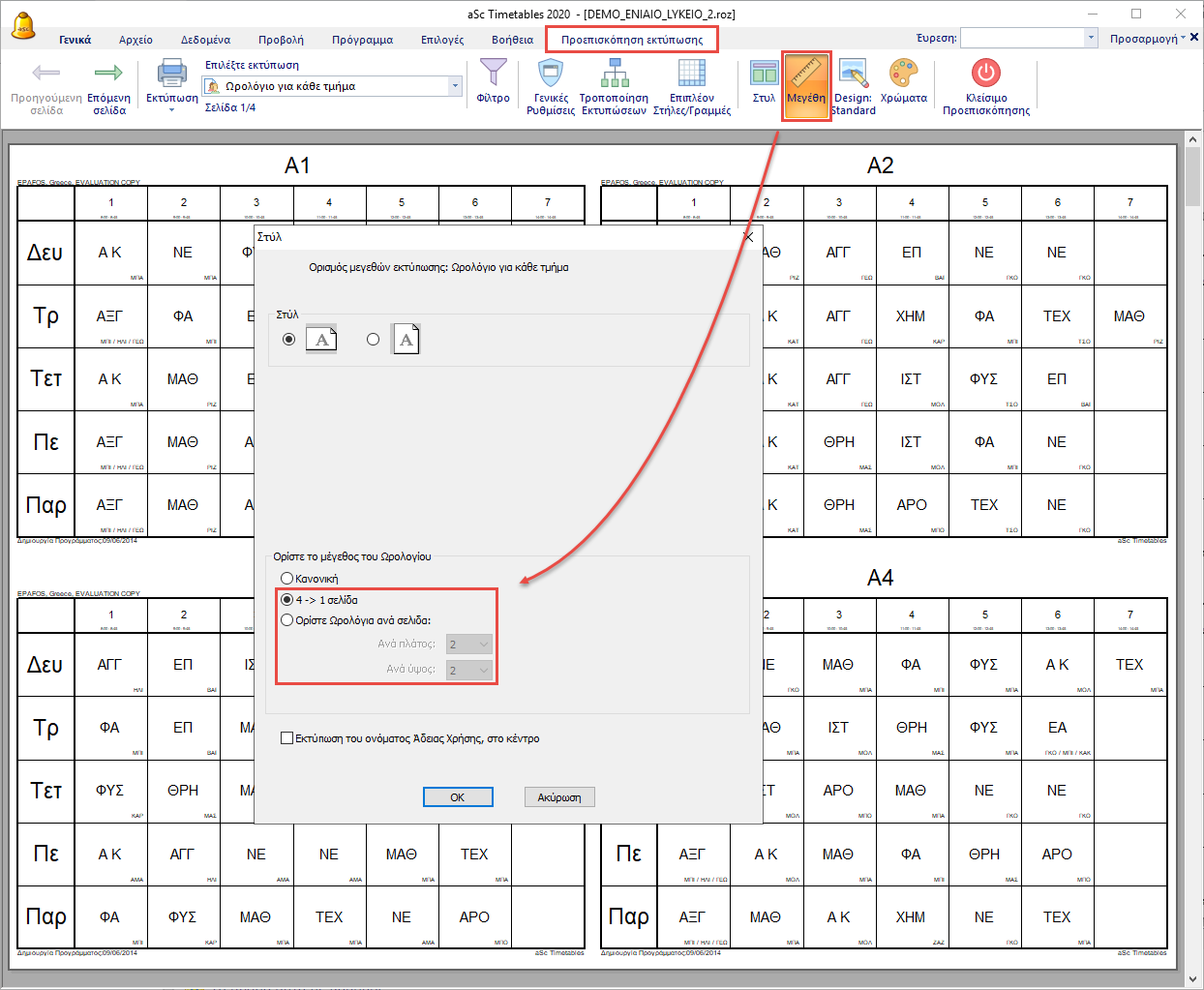The height and width of the screenshot is (990, 1204).
Task: Click the Print (Εκτύπωση) printer icon
Action: point(171,75)
